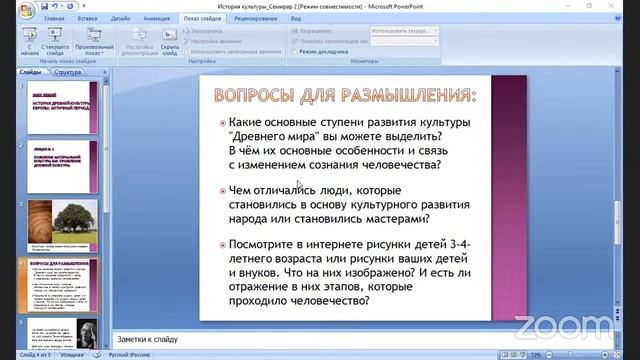Viewport: 640px width, 360px height.
Task: Select slide 3 thumbnail with tree image
Action: [62, 226]
